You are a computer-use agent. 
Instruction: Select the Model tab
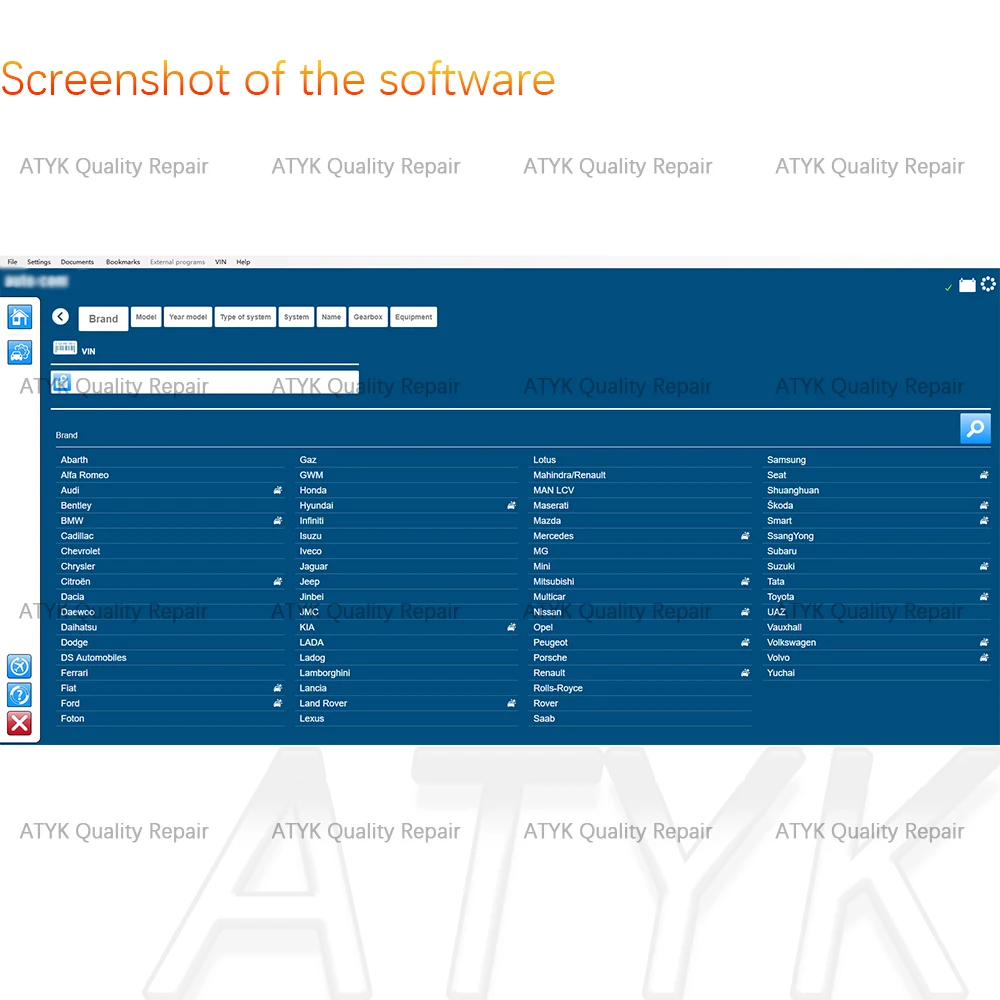tap(146, 317)
